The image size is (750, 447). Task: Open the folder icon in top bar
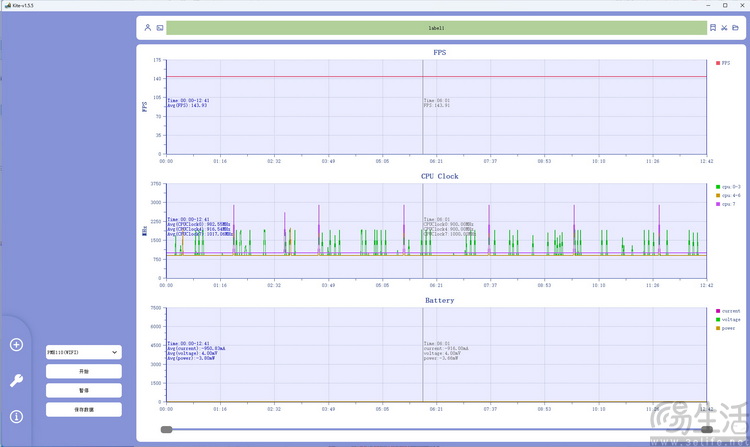736,28
